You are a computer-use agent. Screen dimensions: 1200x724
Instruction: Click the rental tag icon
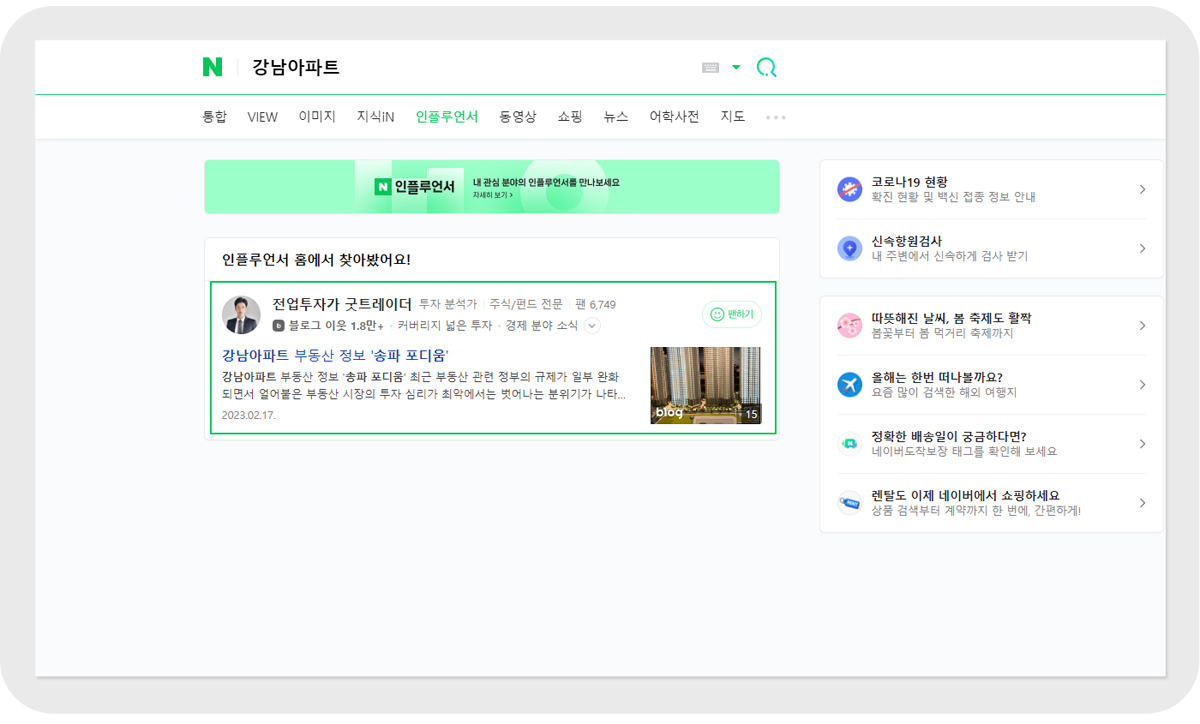[x=849, y=503]
